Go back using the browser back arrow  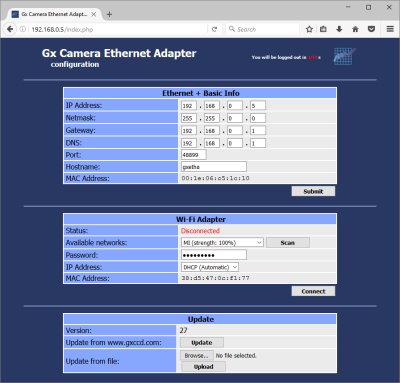click(10, 29)
